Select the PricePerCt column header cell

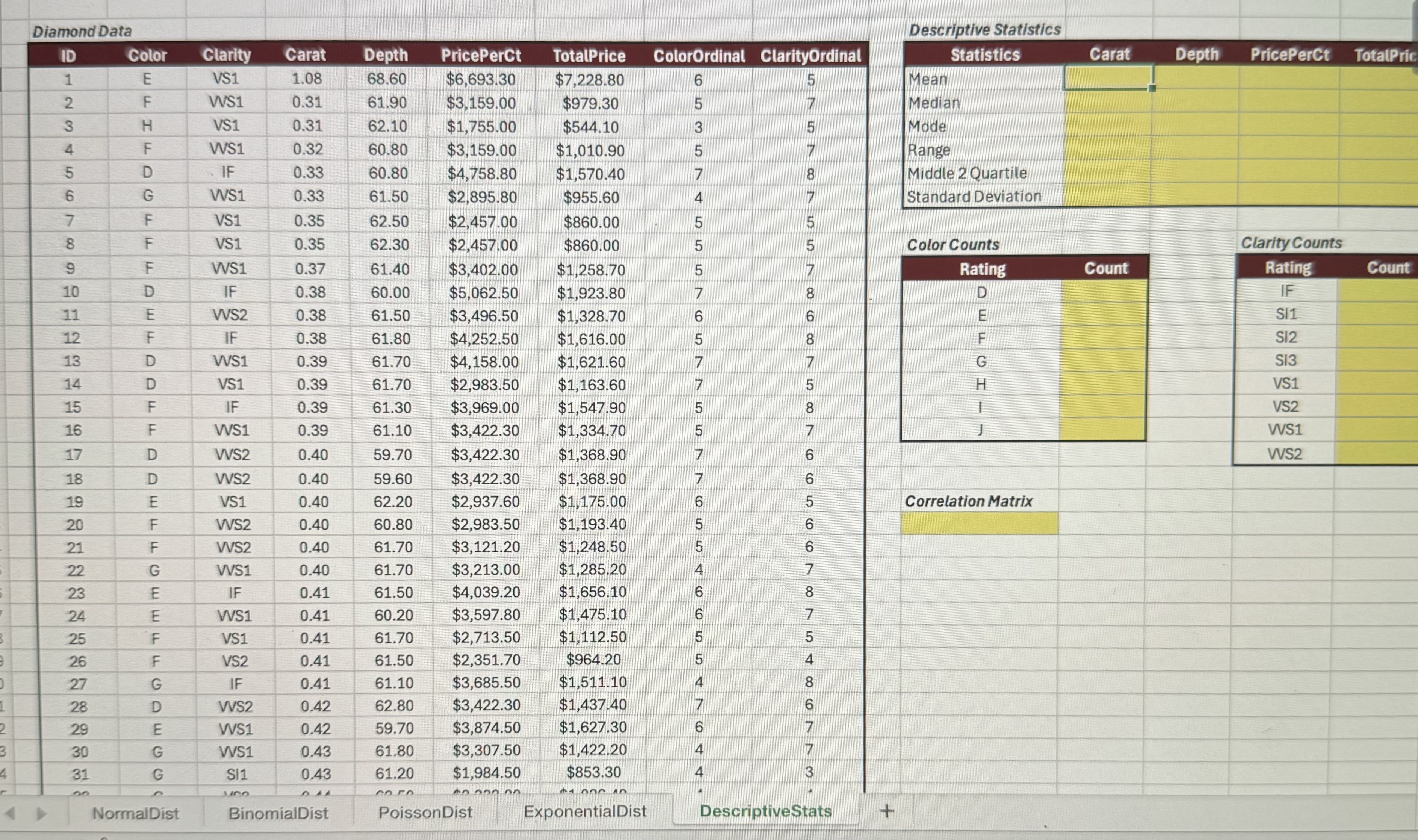[x=482, y=56]
